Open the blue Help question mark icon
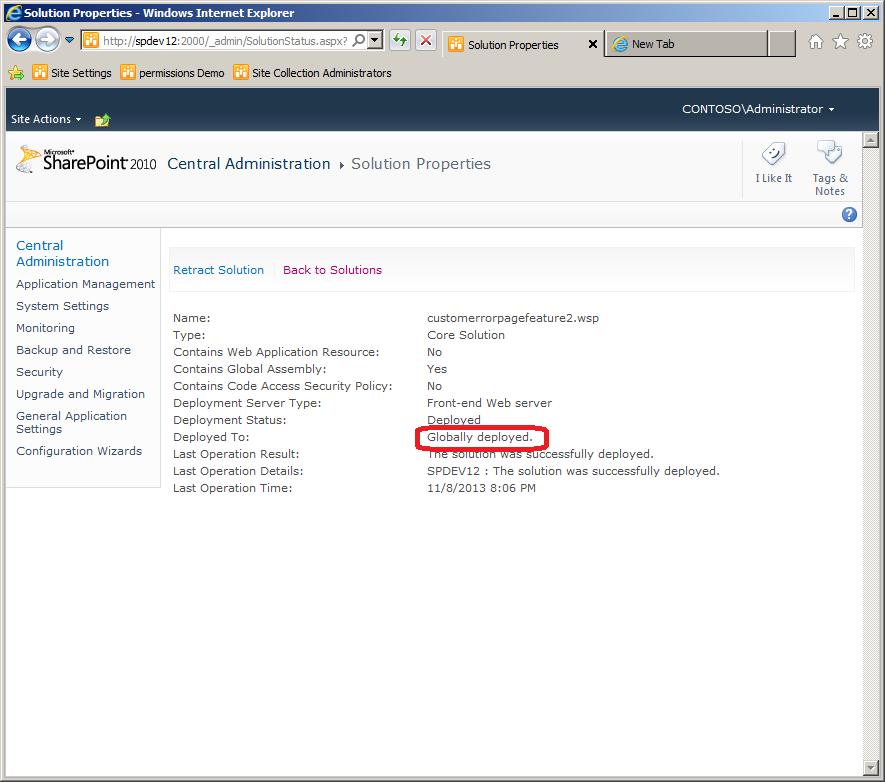 pyautogui.click(x=849, y=214)
